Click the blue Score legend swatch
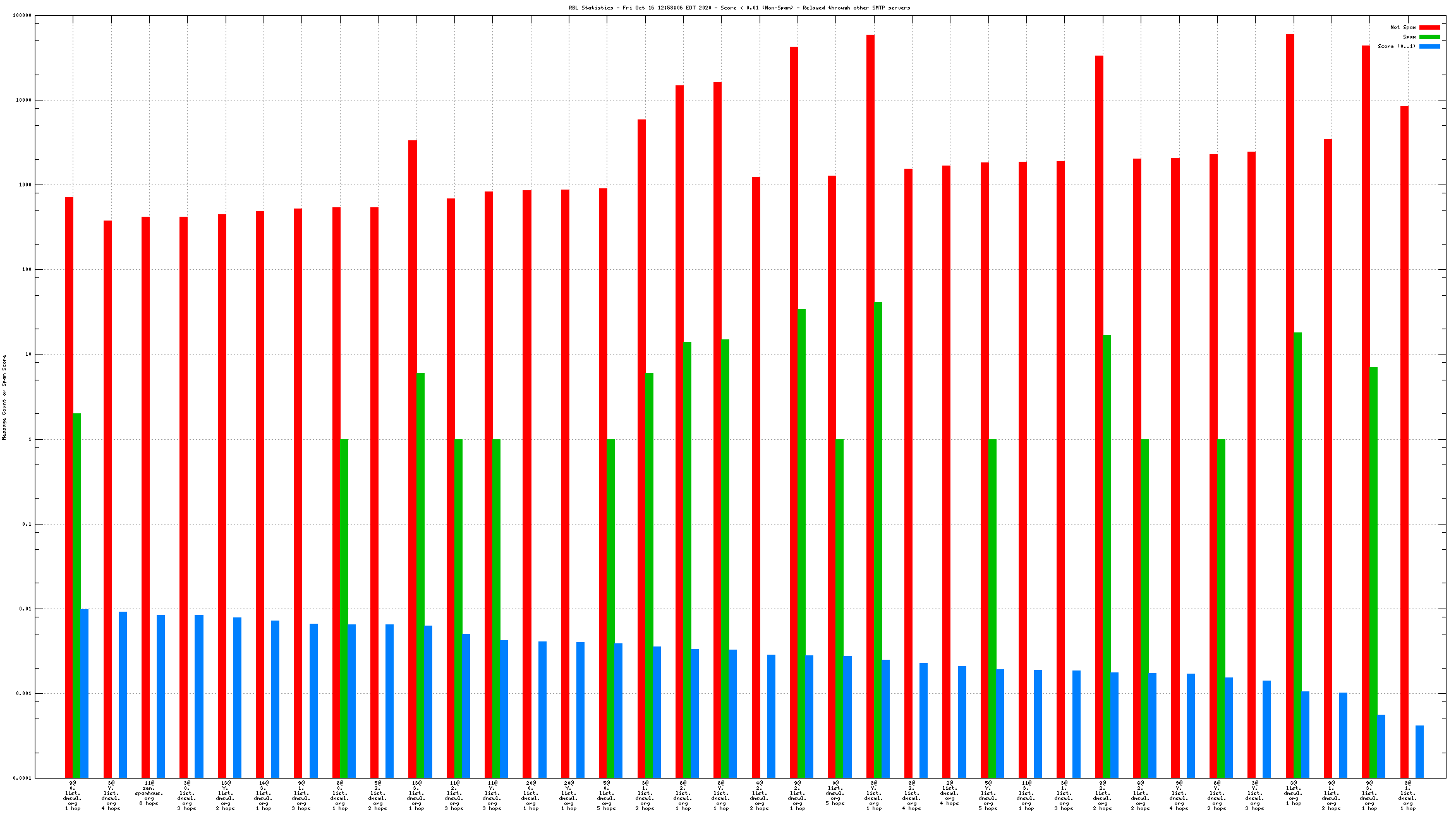Viewport: 1456px width, 819px height. 1429,47
